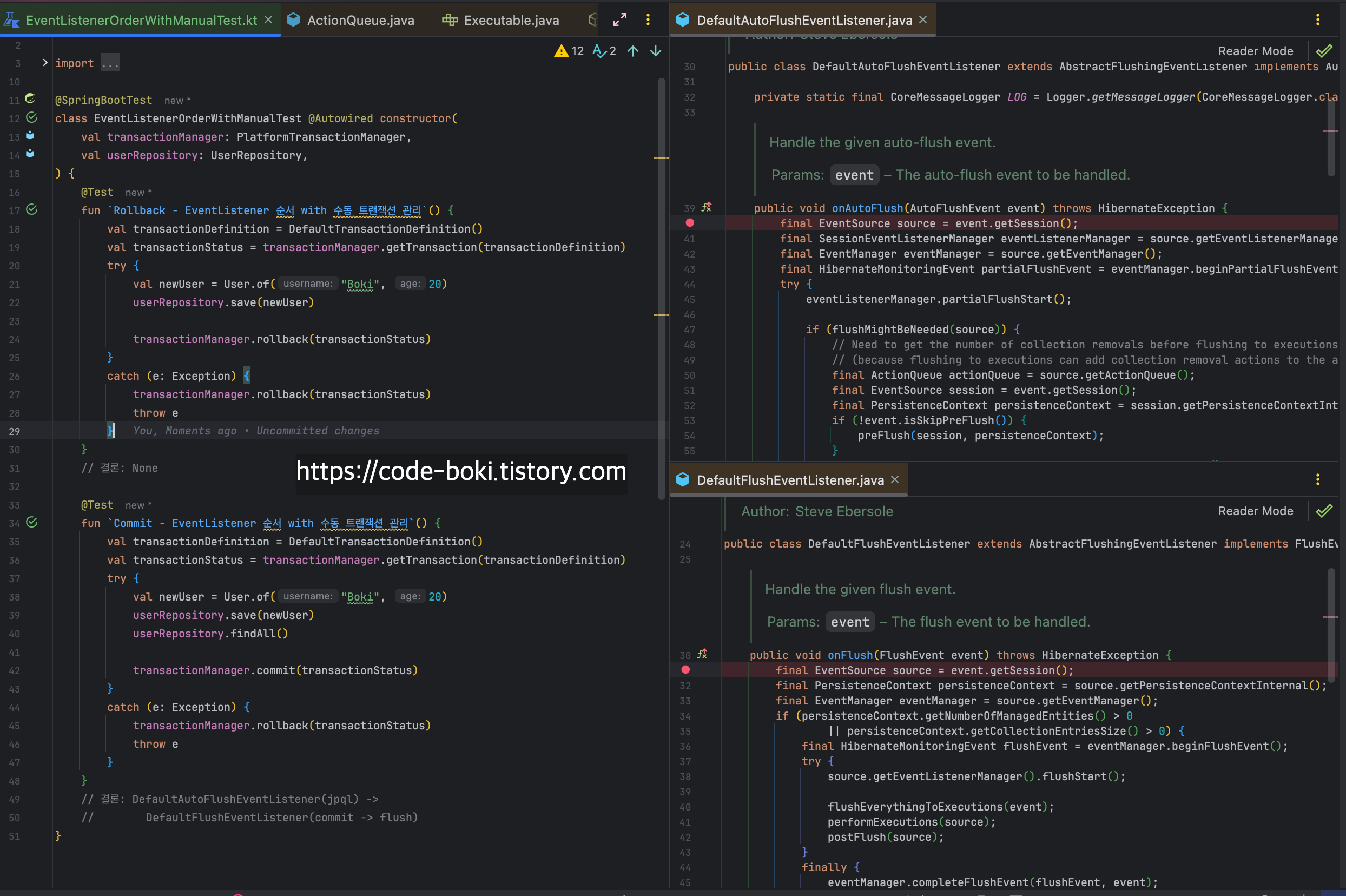The height and width of the screenshot is (896, 1346).
Task: Click the run class icon on line 12
Action: pos(32,118)
